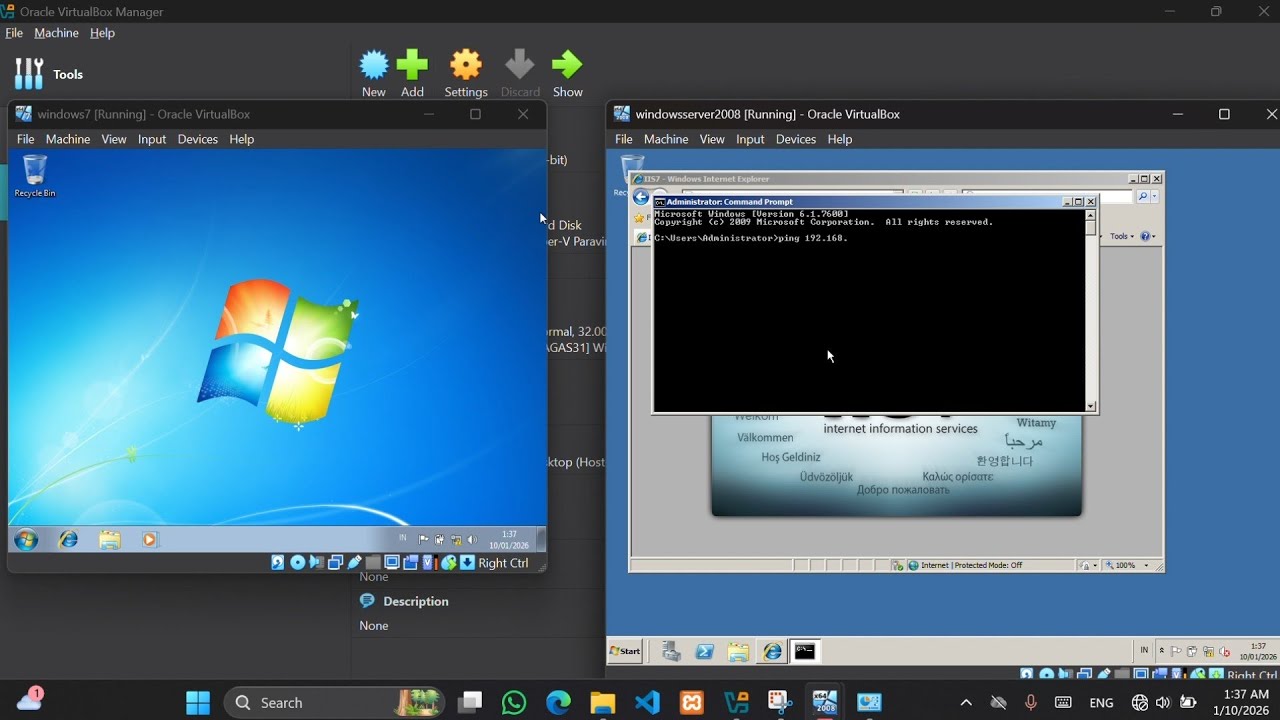
Task: Click Command Prompt title bar system icon
Action: point(660,202)
